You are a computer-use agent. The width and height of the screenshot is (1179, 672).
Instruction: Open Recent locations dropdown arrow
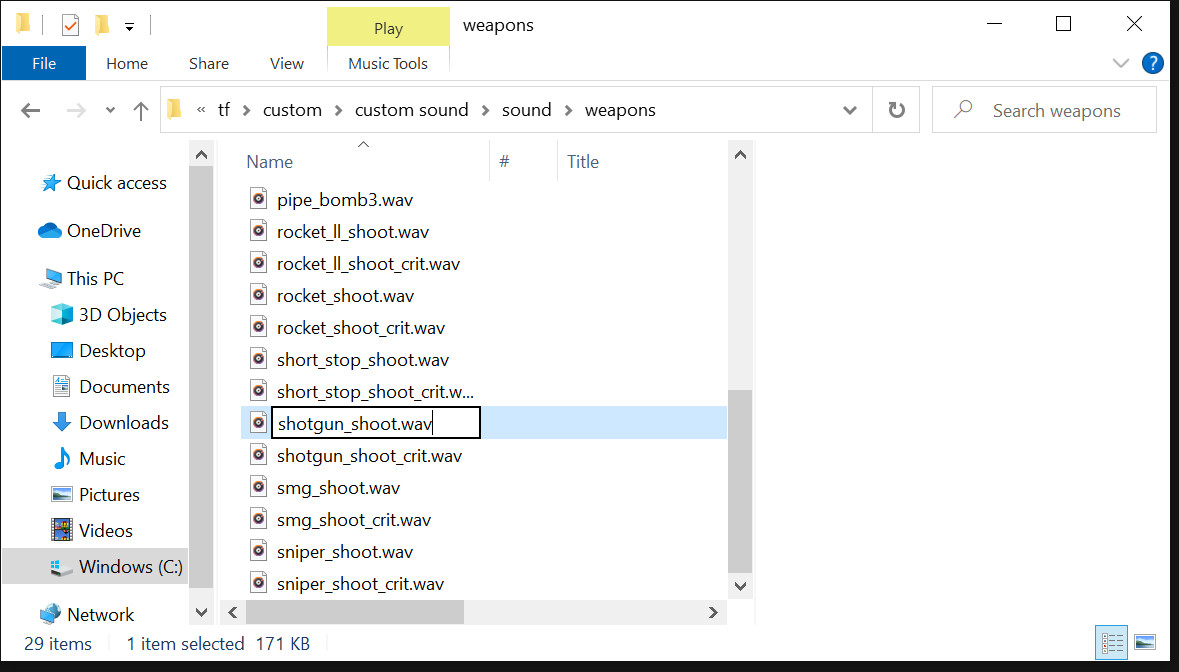pyautogui.click(x=110, y=111)
